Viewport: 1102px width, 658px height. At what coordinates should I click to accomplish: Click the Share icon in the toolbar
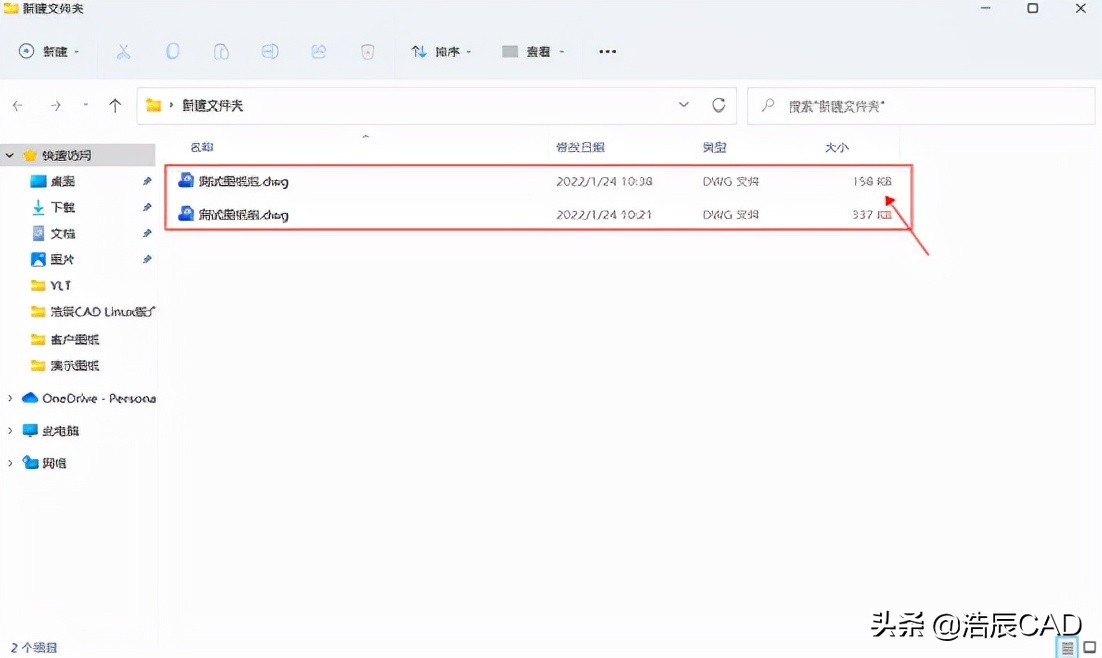point(319,51)
